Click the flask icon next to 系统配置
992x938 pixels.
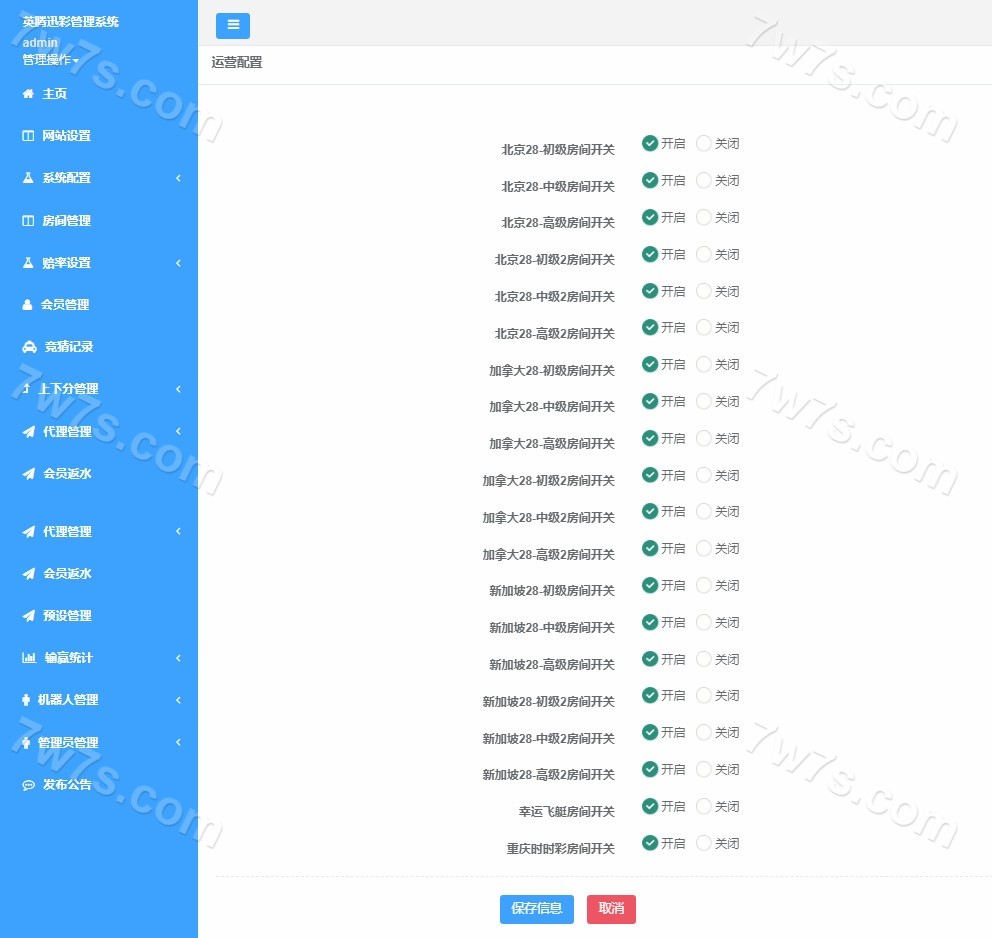click(x=28, y=178)
